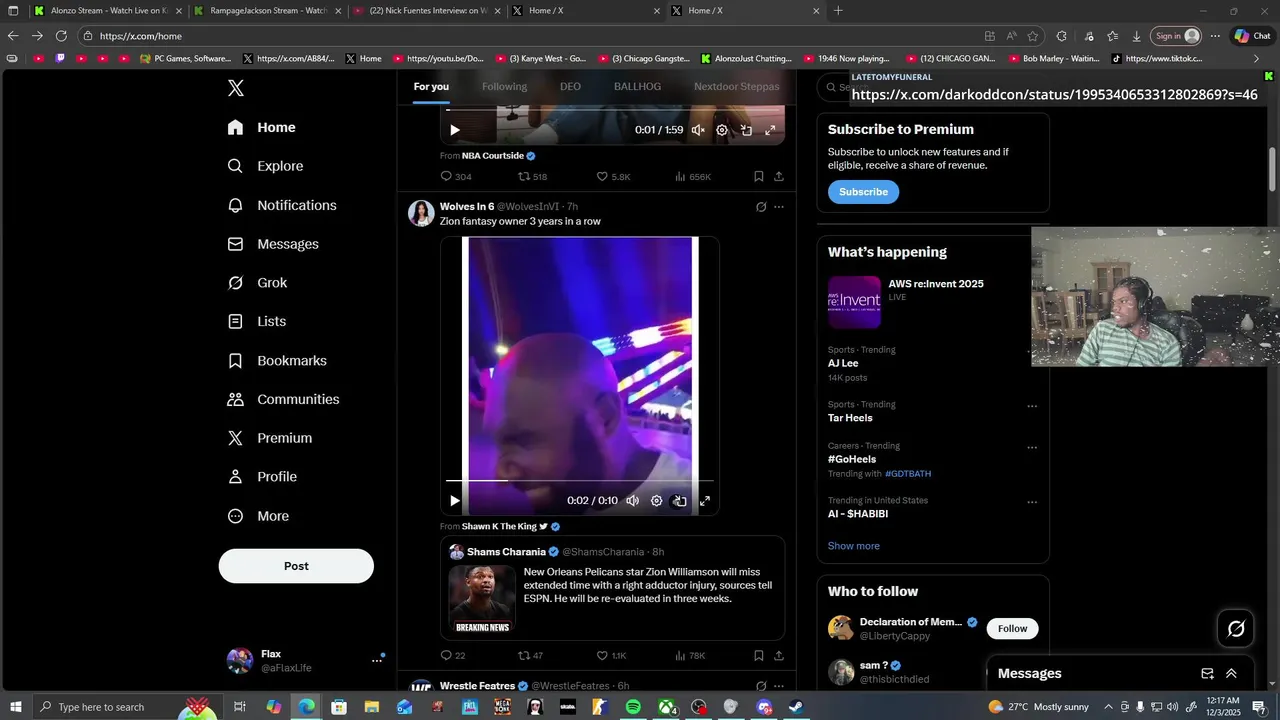The image size is (1280, 720).
Task: Open the Explore page from sidebar
Action: pyautogui.click(x=266, y=166)
